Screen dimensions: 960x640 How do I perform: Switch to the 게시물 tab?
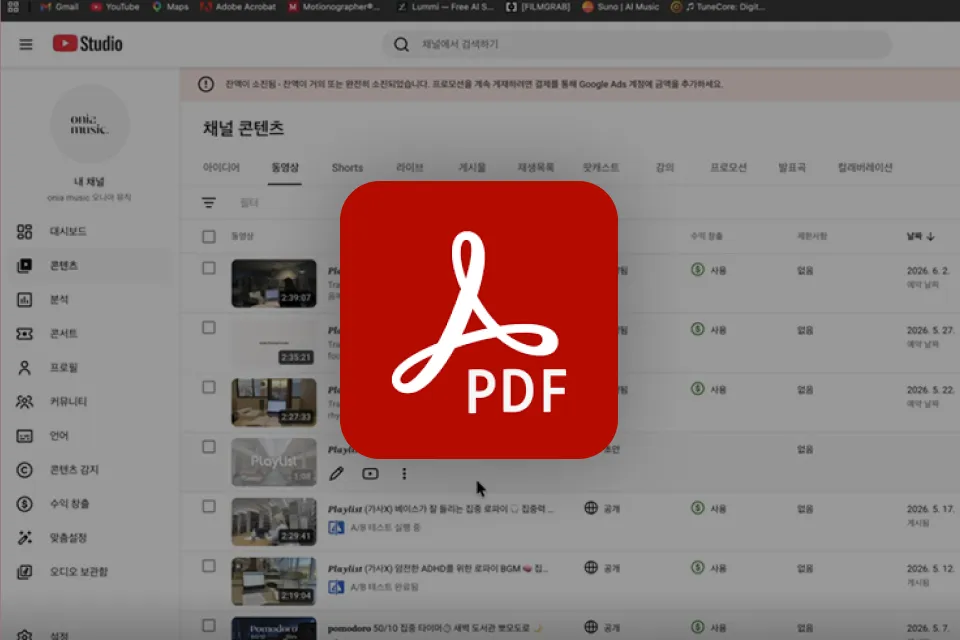point(472,167)
